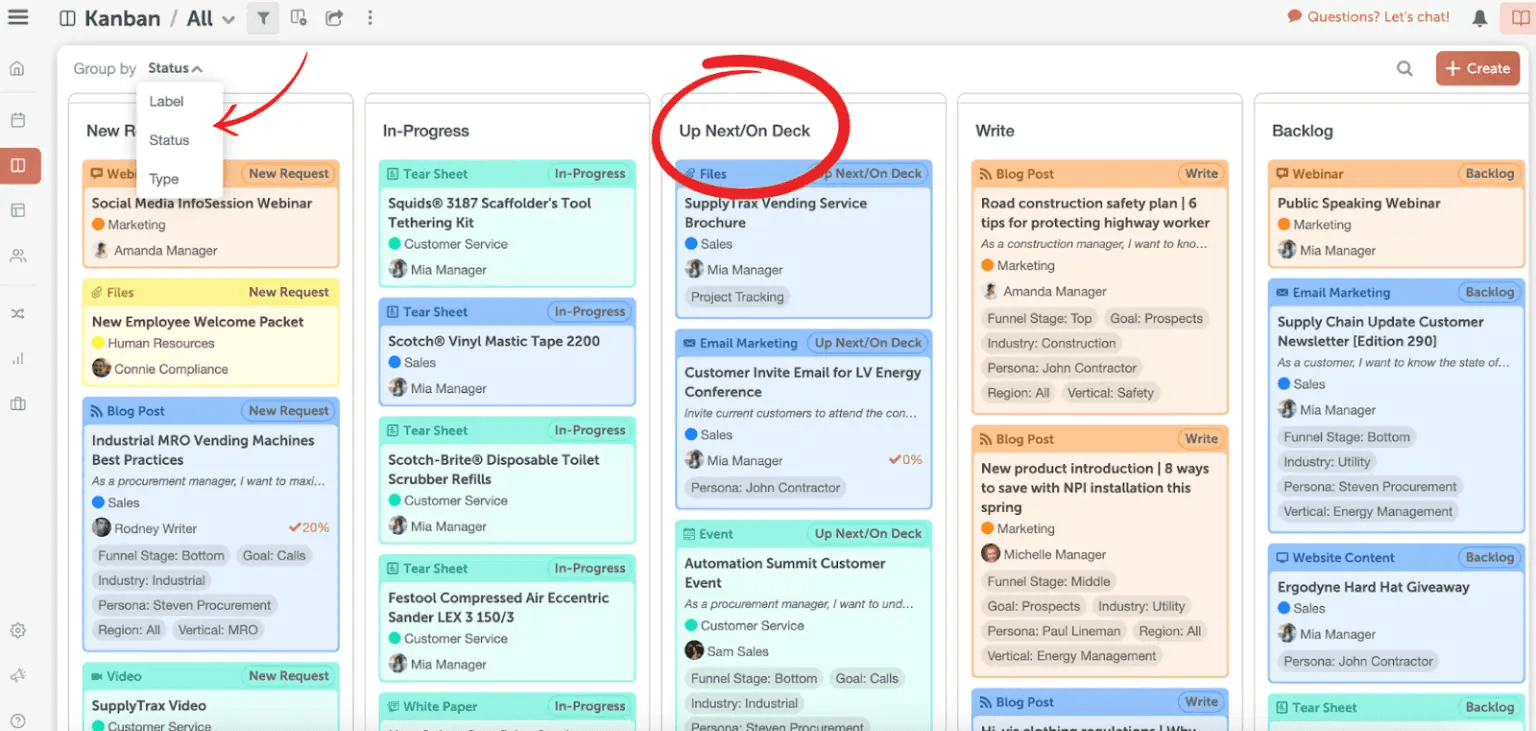Click Questions? Let's chat! link
The image size is (1536, 731).
click(1368, 17)
